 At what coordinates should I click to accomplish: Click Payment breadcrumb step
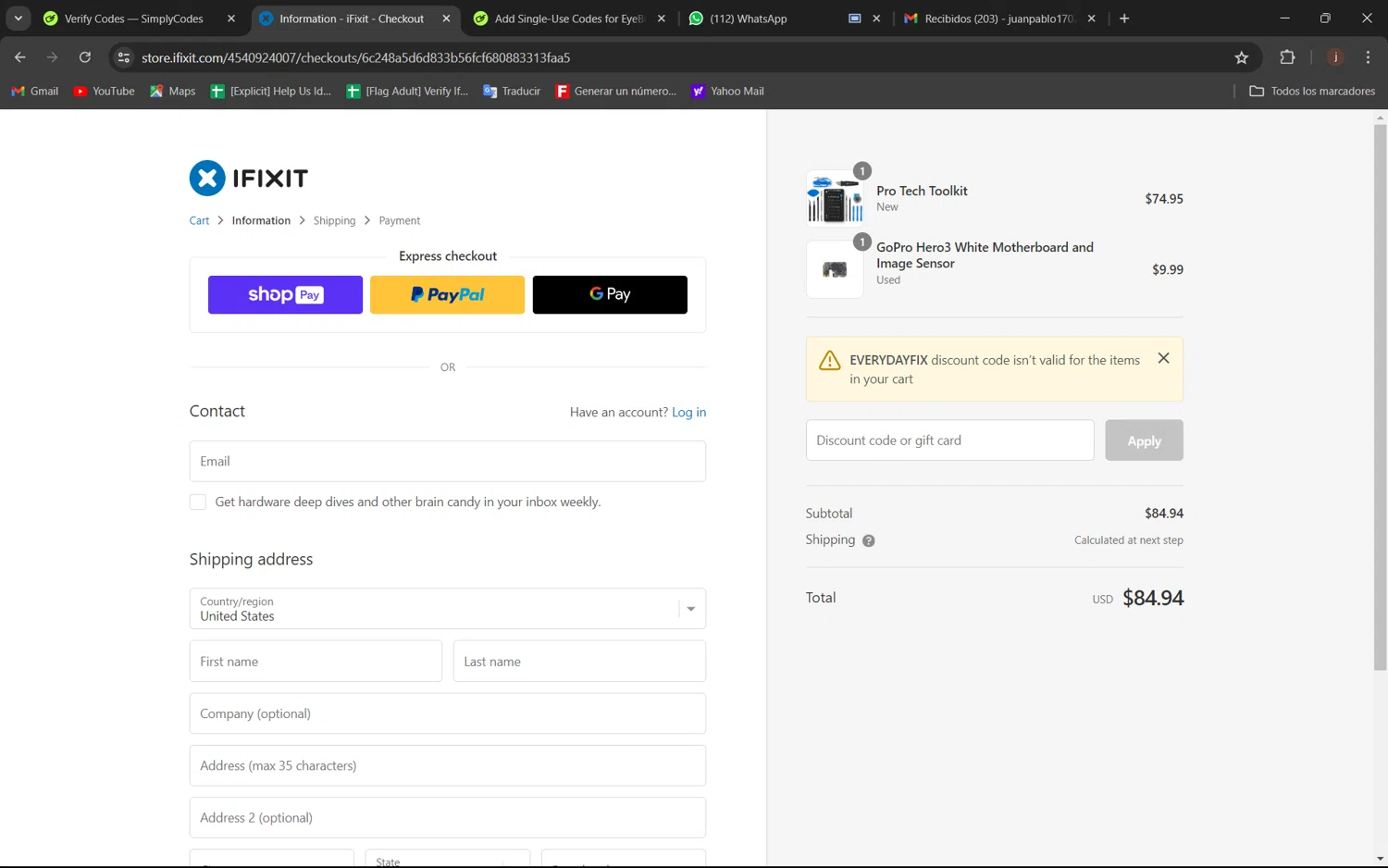click(x=399, y=220)
